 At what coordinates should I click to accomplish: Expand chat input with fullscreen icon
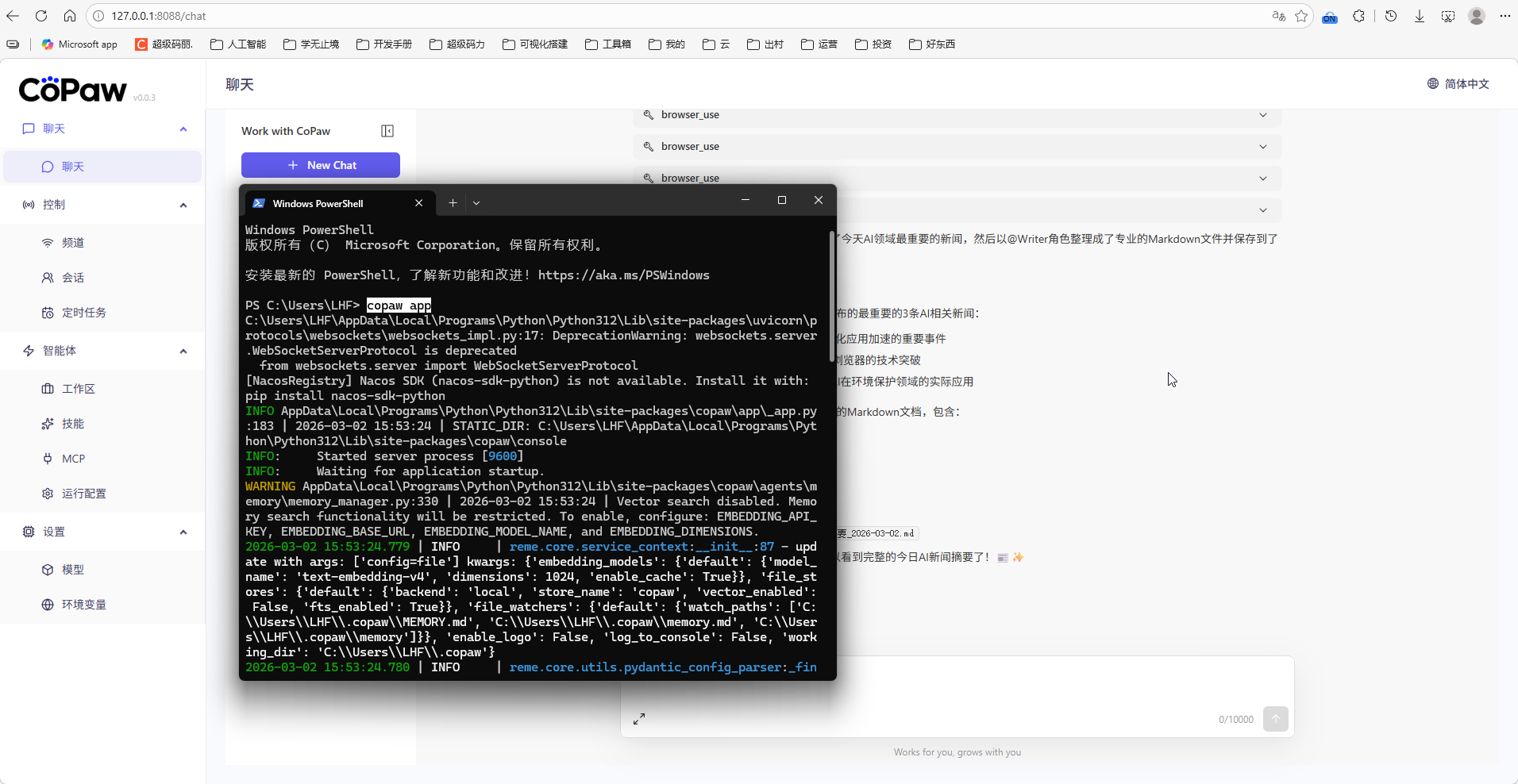(x=639, y=719)
